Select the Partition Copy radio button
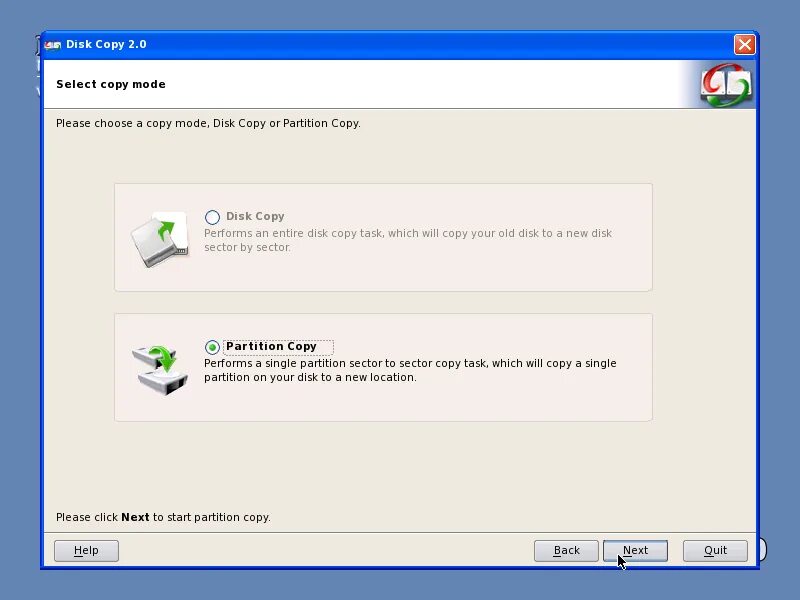The height and width of the screenshot is (600, 800). (212, 347)
